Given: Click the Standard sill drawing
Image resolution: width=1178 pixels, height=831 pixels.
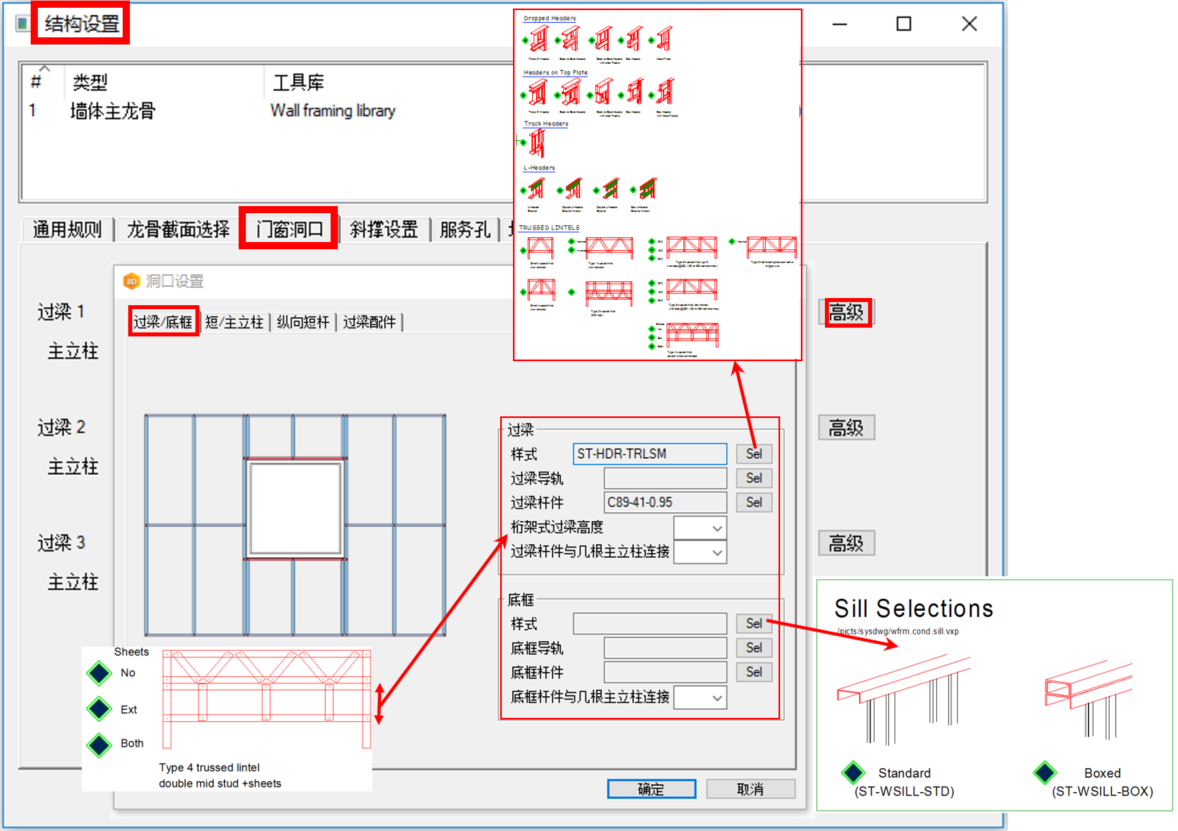Looking at the screenshot, I should click(x=905, y=700).
